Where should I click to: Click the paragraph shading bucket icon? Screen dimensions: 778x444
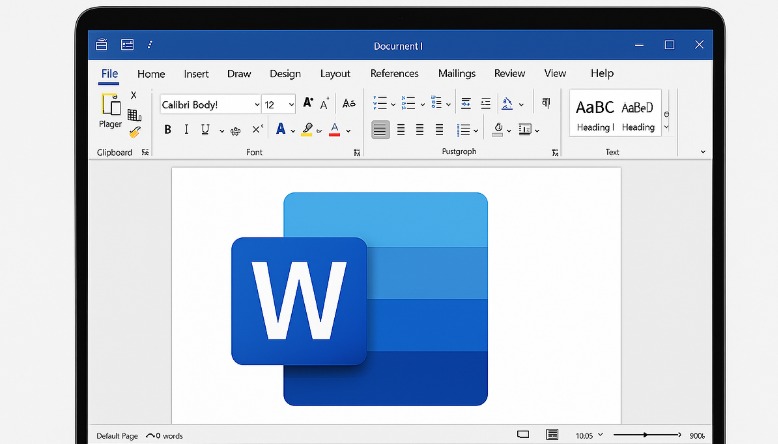coord(498,129)
